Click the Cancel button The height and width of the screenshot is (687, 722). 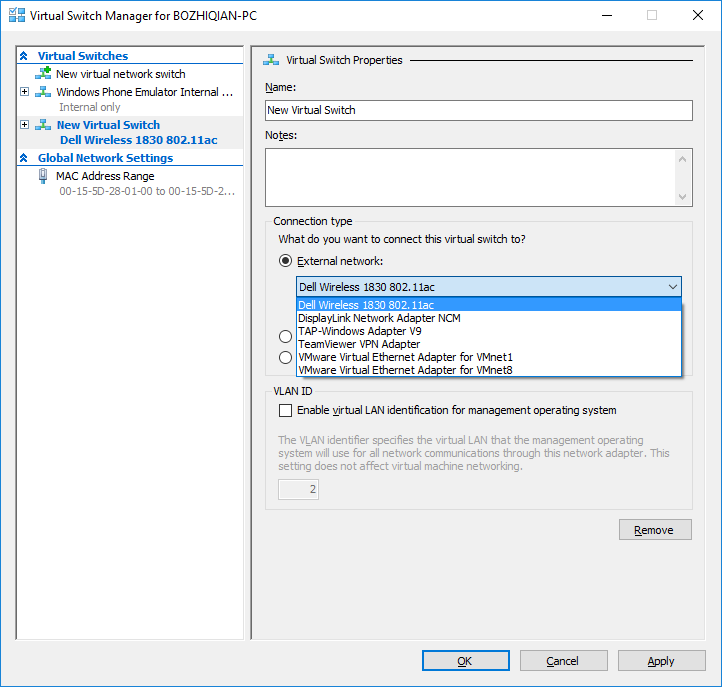(564, 661)
